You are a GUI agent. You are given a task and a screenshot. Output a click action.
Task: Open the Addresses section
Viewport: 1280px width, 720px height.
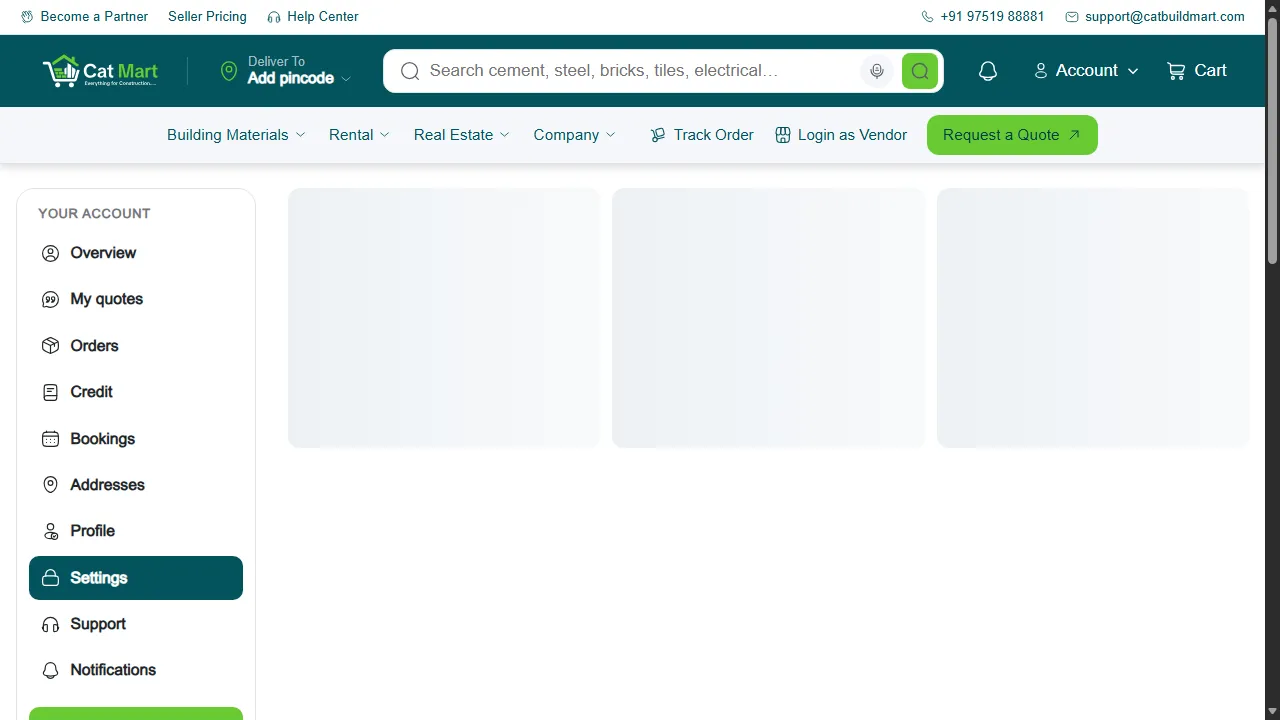136,485
